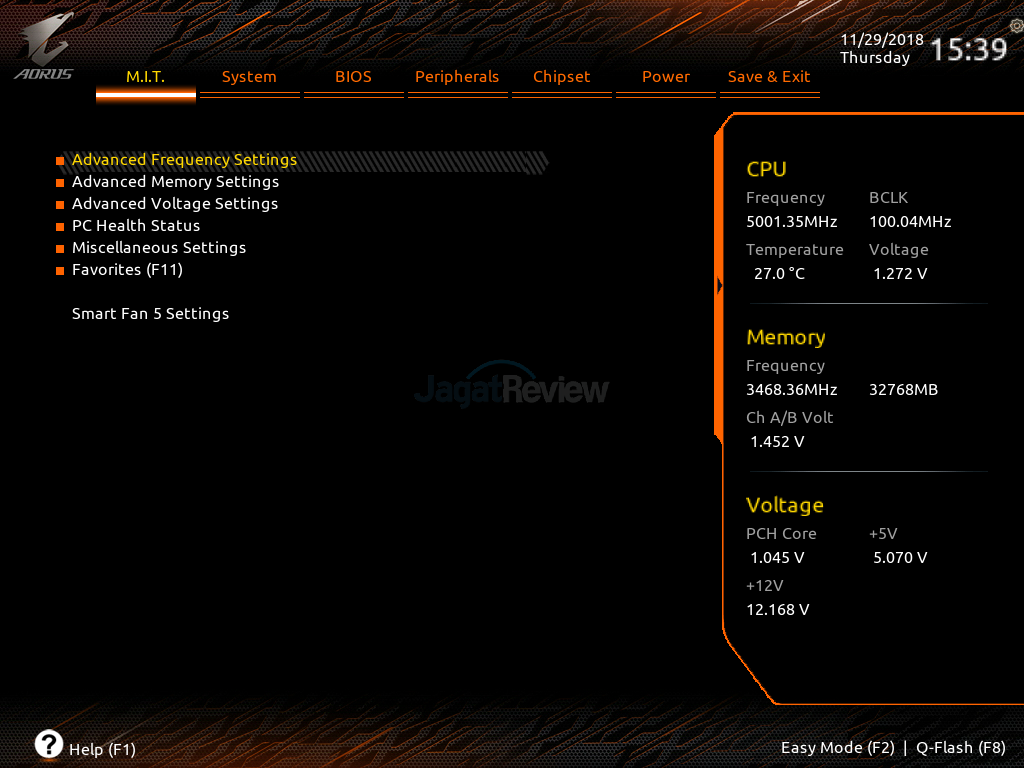Go to the Peripherals tab
The image size is (1024, 768).
coord(457,77)
